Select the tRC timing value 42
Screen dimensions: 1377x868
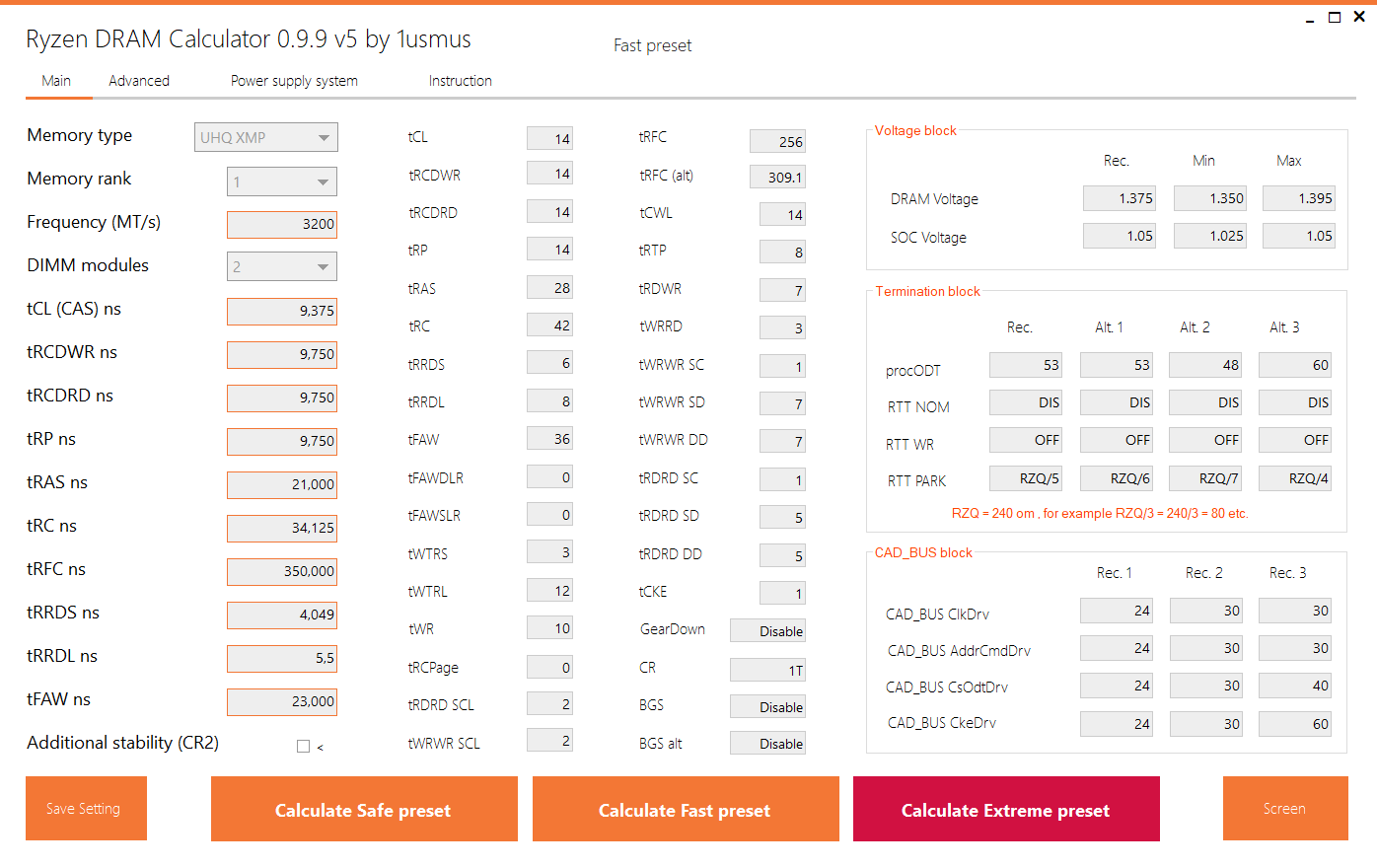point(549,325)
